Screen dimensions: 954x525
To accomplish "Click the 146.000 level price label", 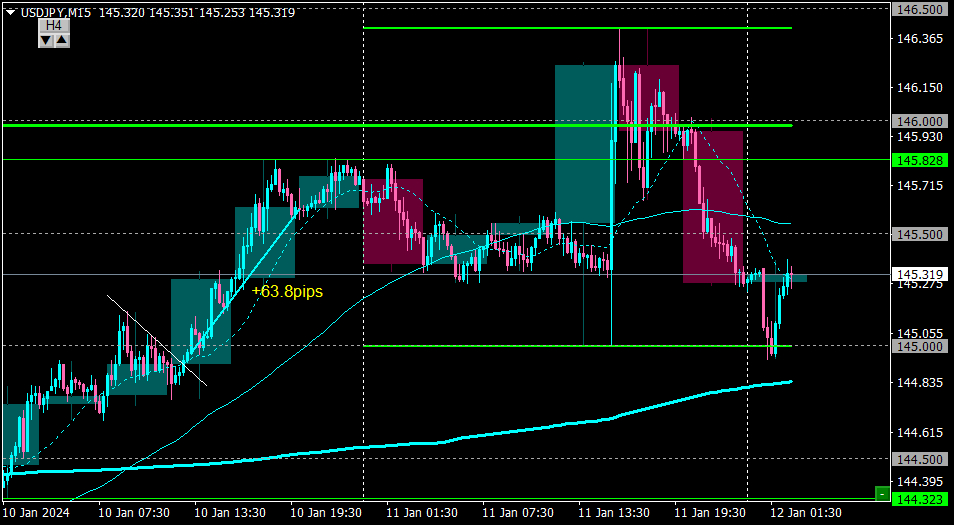I will click(920, 121).
